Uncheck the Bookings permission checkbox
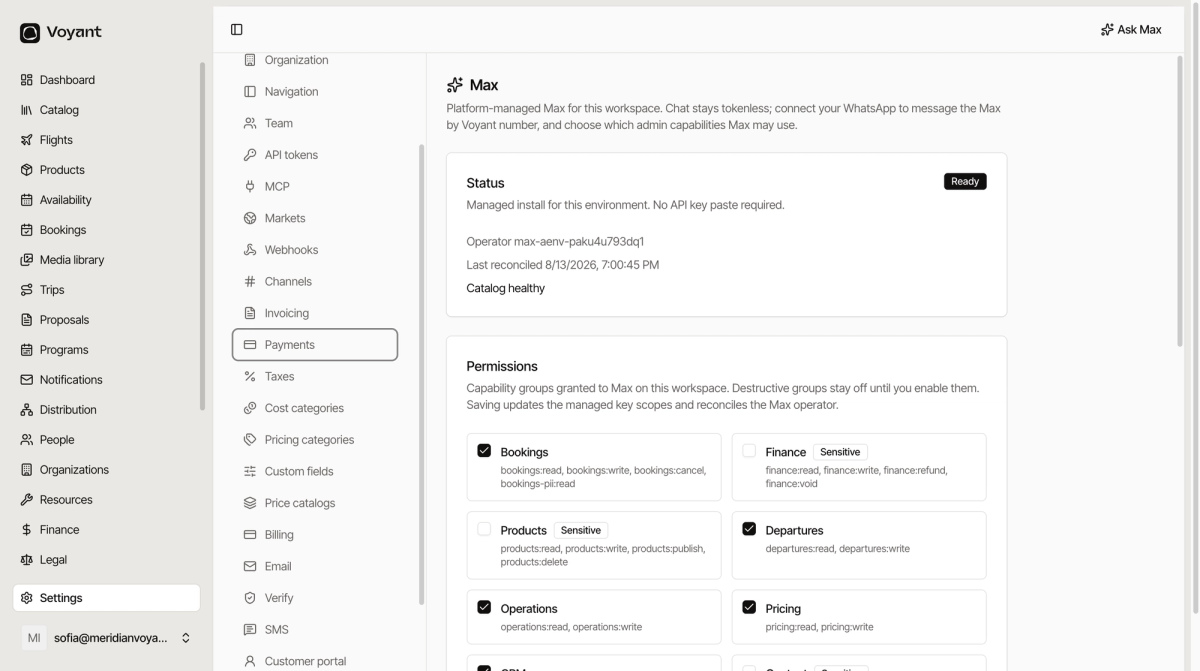1200x671 pixels. point(484,451)
